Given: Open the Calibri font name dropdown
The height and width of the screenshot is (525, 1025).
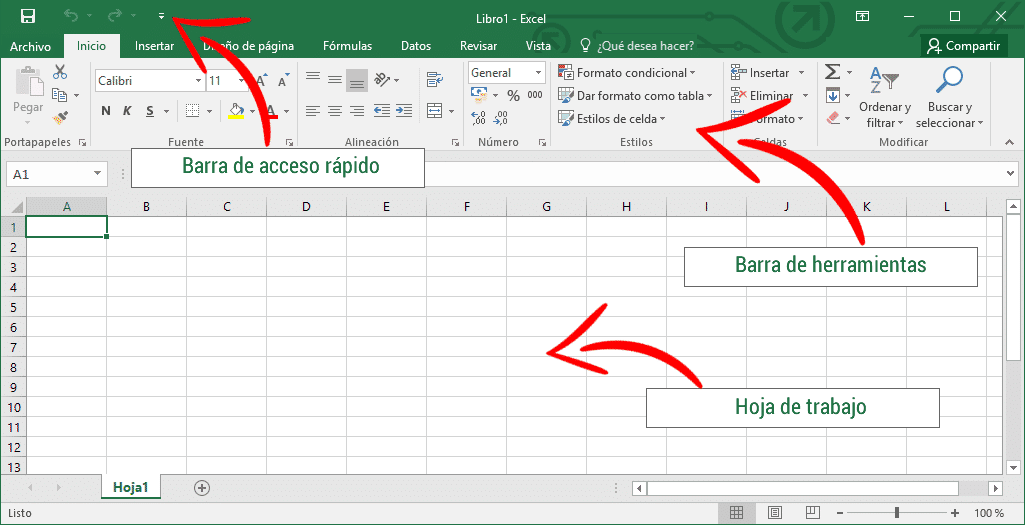Looking at the screenshot, I should tap(196, 81).
